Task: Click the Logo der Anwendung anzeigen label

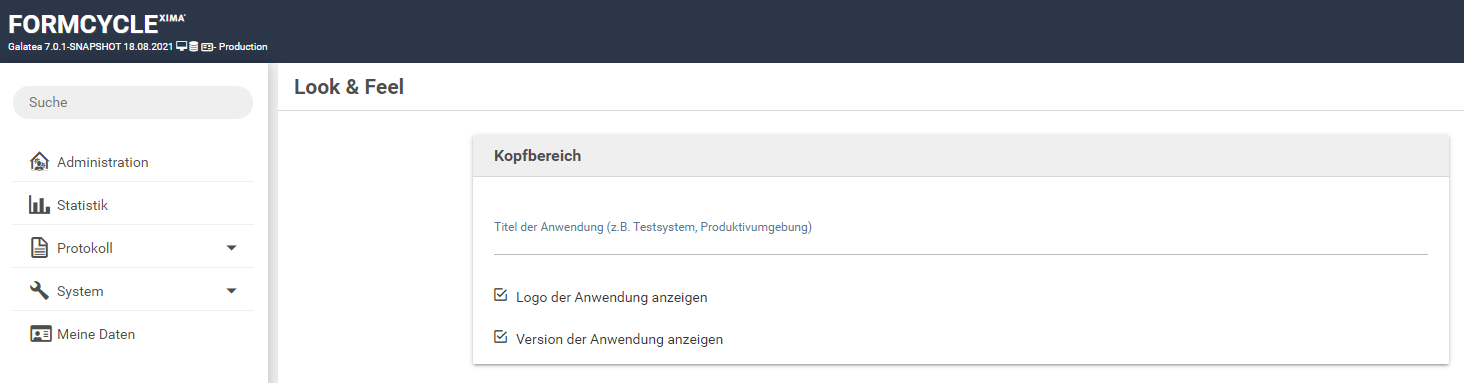Action: (x=618, y=297)
